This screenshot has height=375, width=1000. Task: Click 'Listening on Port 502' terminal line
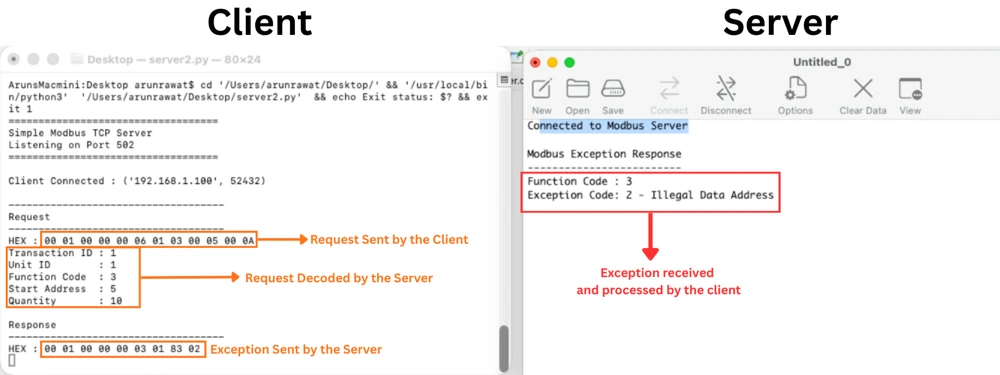point(71,145)
